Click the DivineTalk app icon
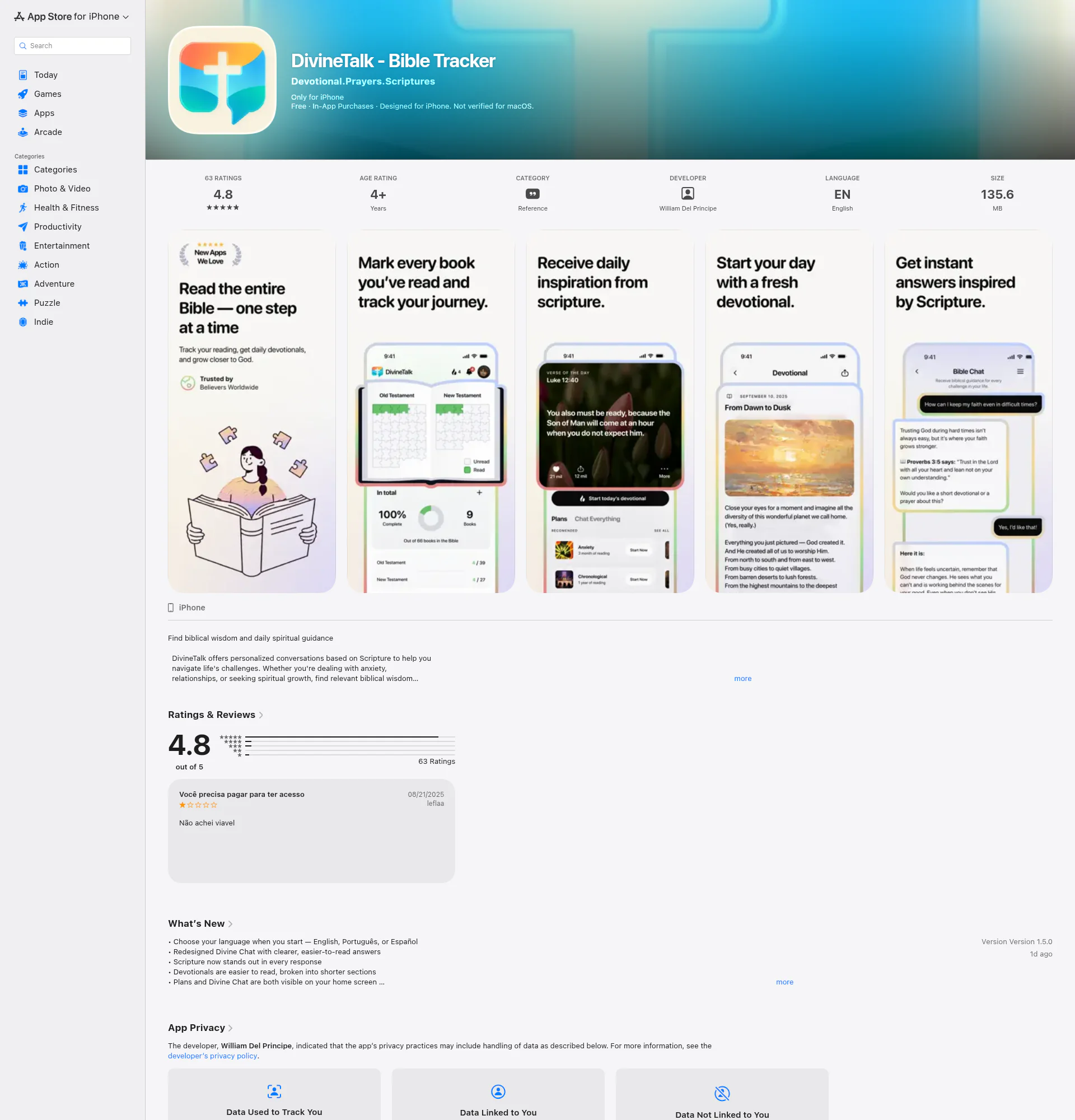This screenshot has width=1075, height=1120. pyautogui.click(x=222, y=80)
